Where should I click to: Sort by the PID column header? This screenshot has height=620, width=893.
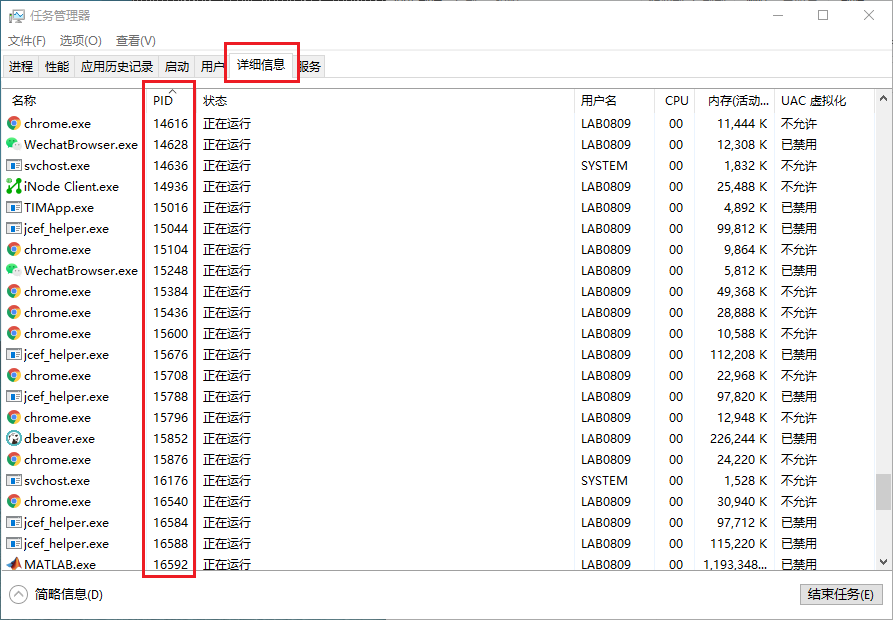pos(170,101)
